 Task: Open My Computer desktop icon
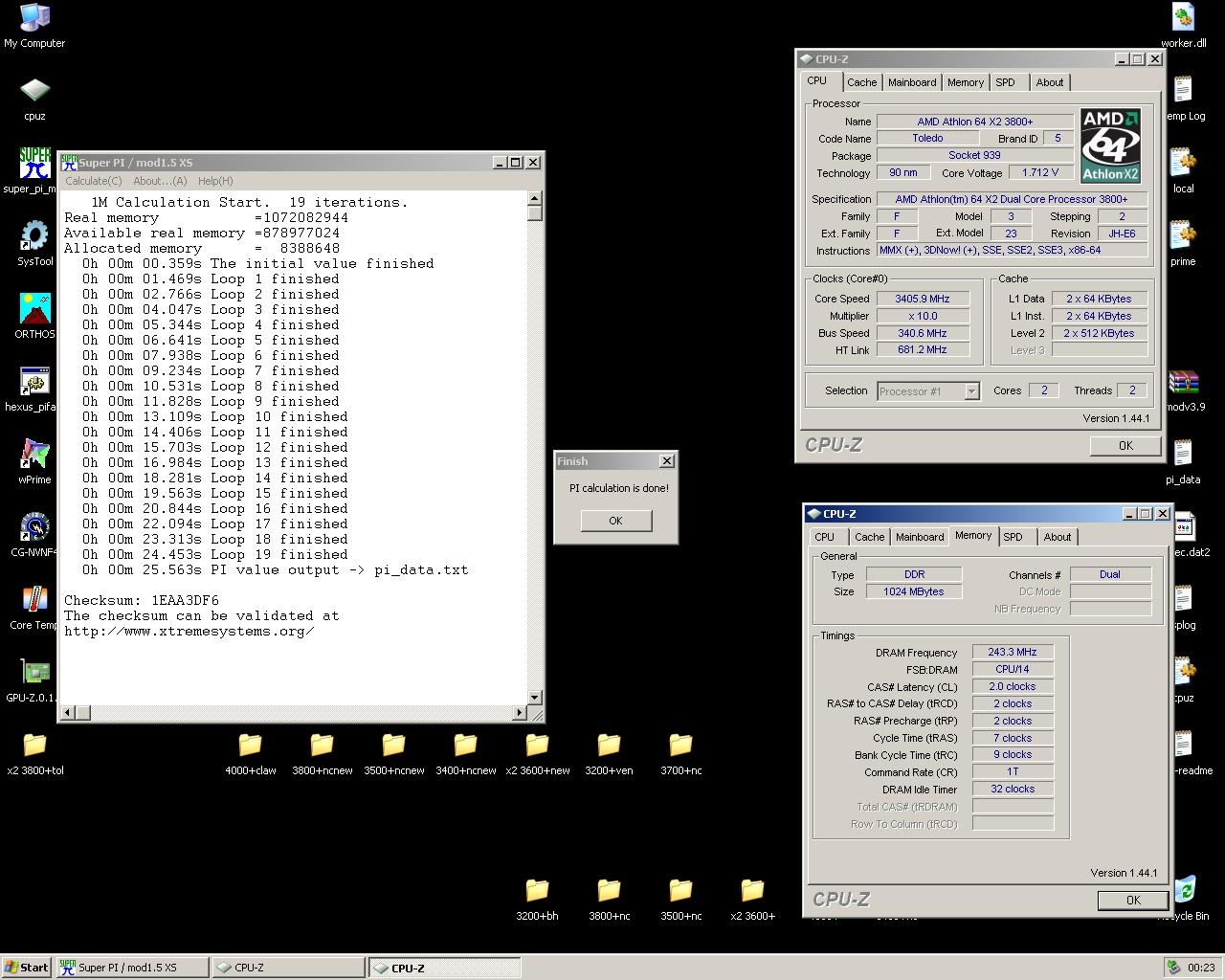tap(34, 25)
